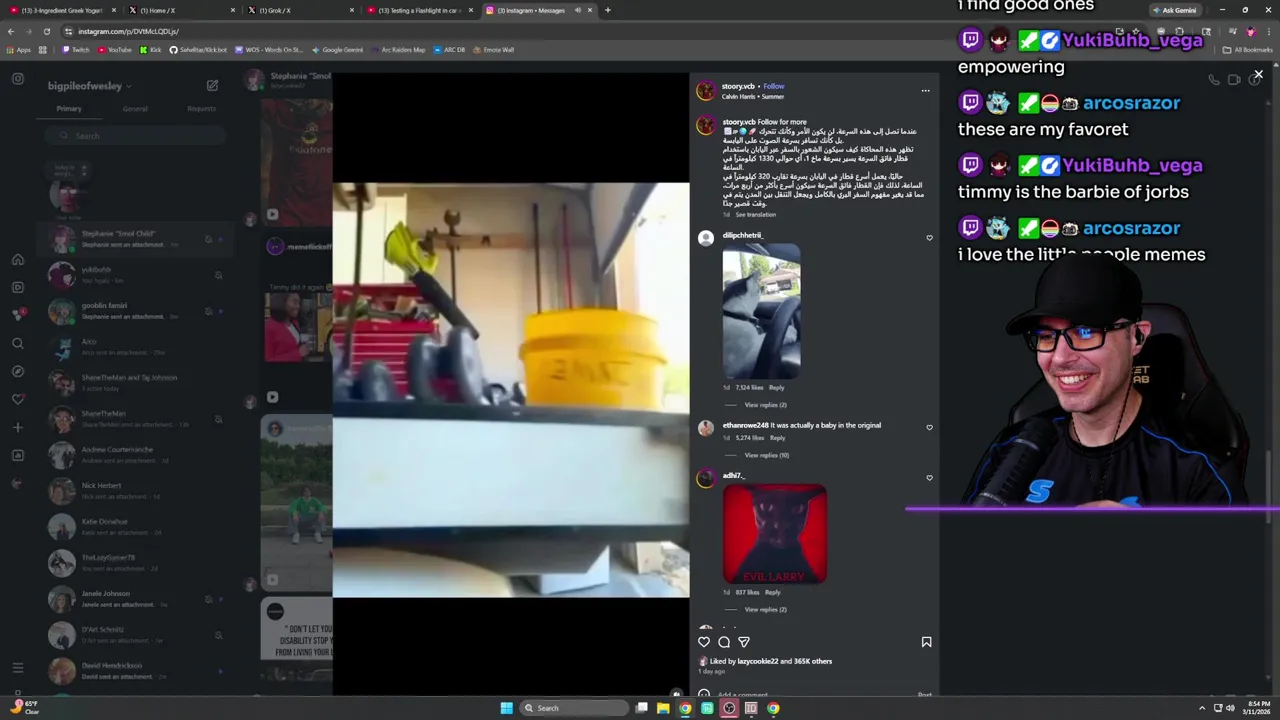
Task: Reply to dilipchhetrii_'s comment
Action: pos(776,387)
